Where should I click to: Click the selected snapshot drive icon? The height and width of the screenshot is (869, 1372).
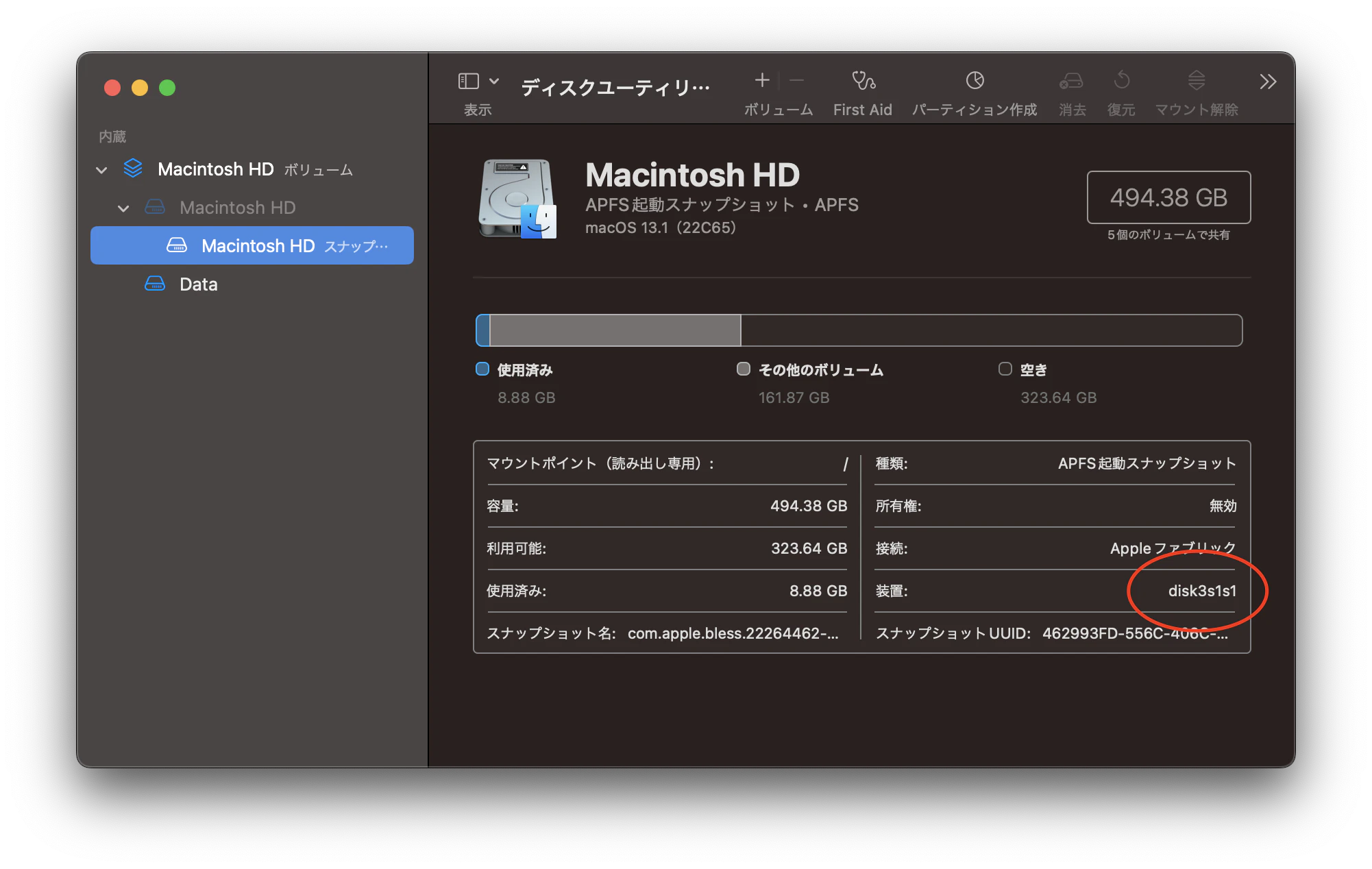pos(177,245)
